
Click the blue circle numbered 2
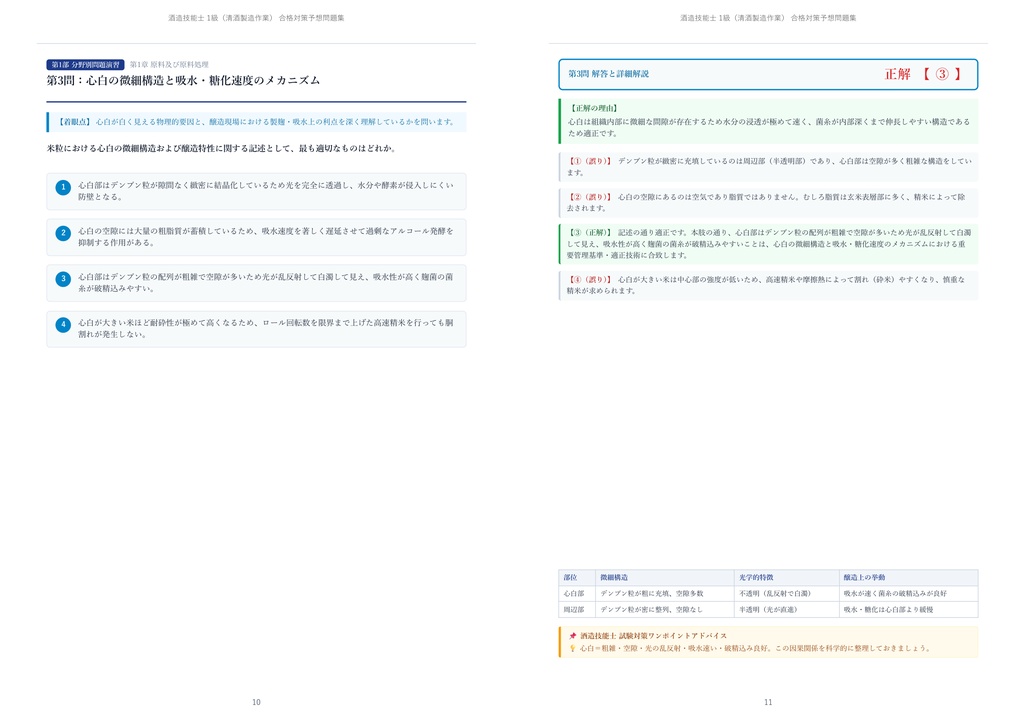[x=63, y=234]
